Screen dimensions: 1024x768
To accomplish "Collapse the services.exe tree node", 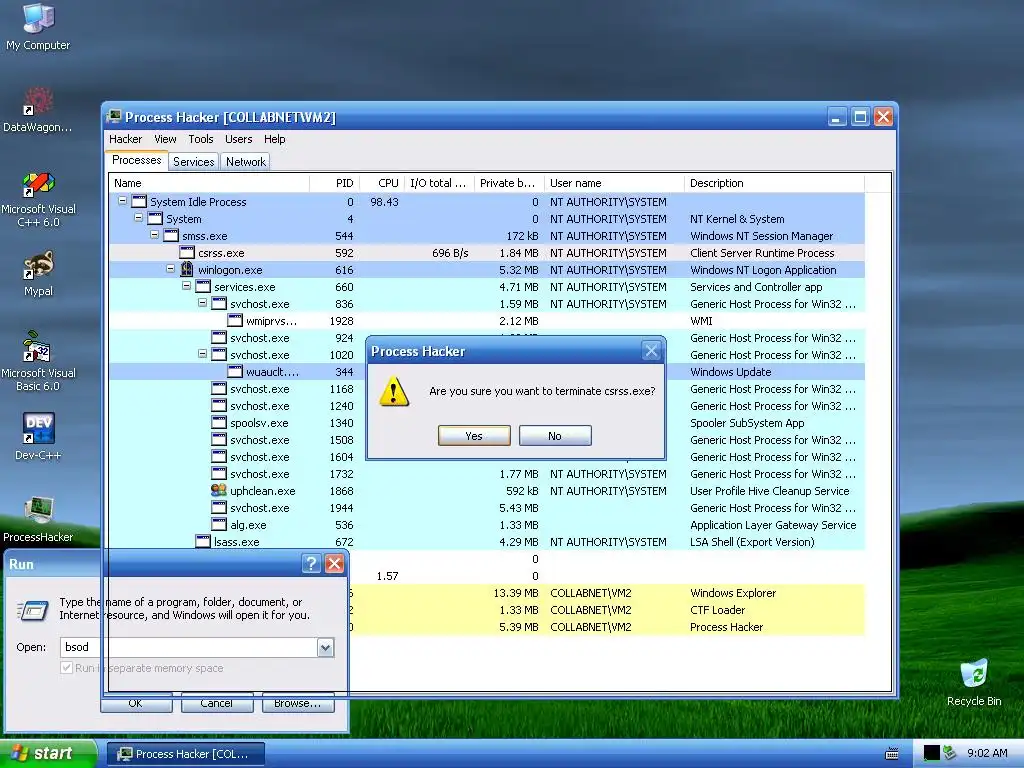I will pyautogui.click(x=186, y=286).
